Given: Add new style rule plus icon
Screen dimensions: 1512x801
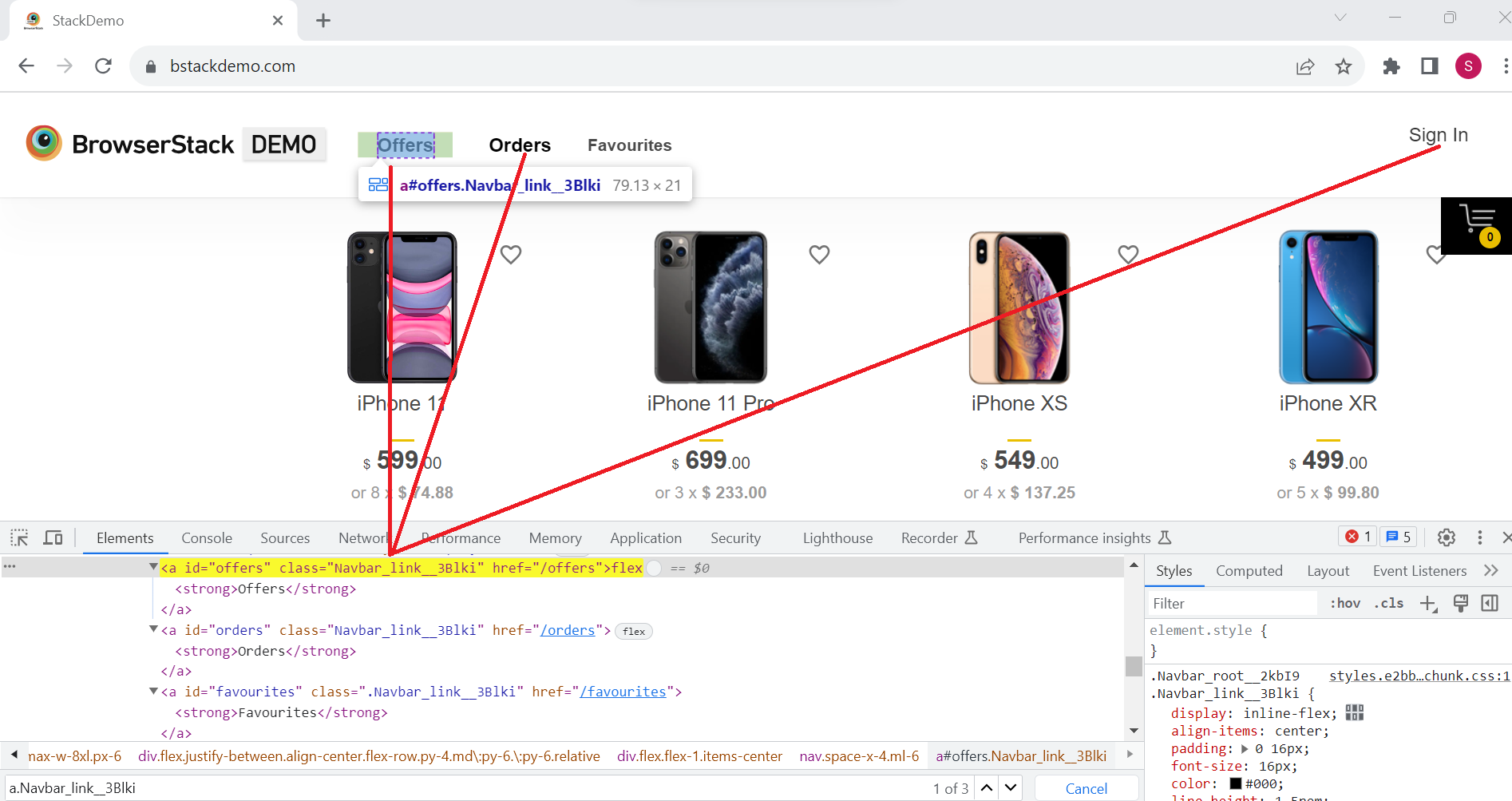Looking at the screenshot, I should click(x=1428, y=604).
